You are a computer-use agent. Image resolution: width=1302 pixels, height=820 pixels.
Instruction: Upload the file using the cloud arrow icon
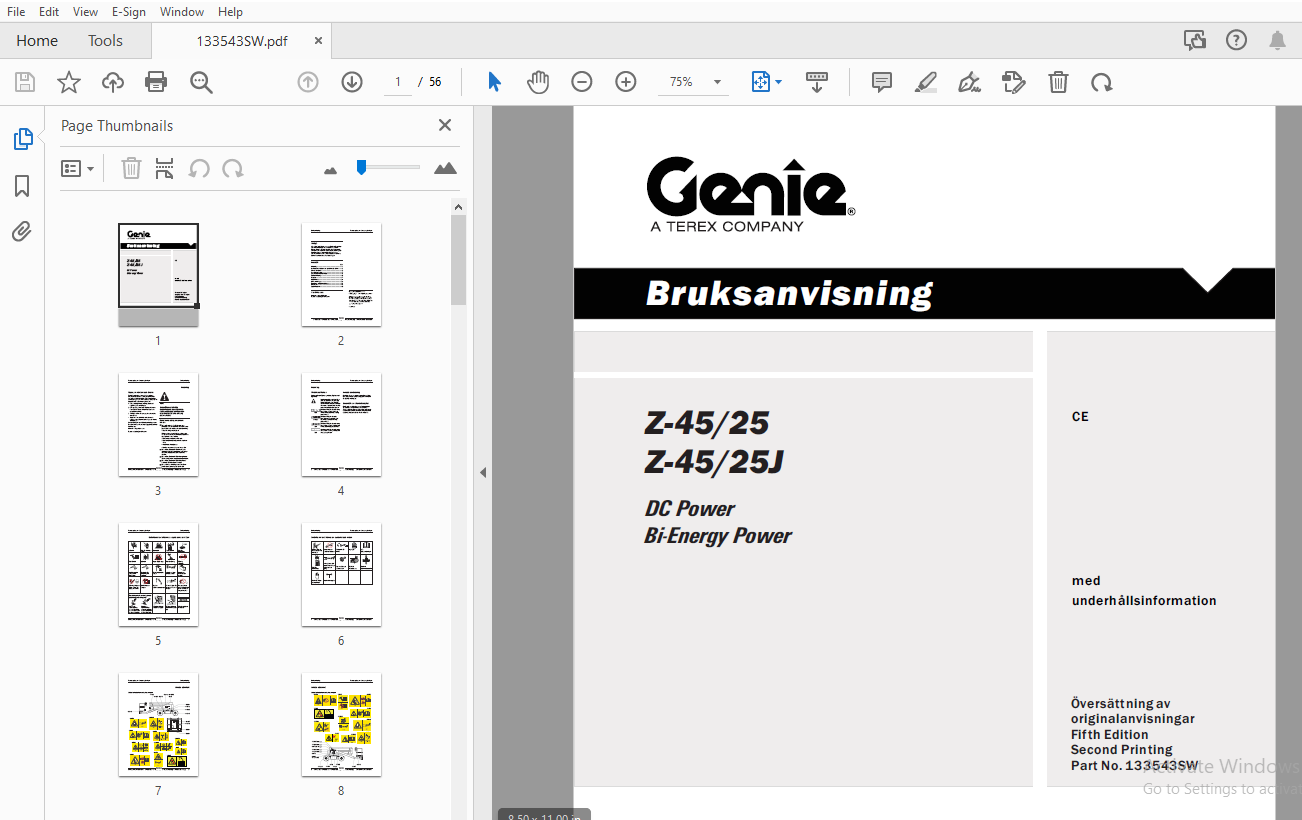coord(113,82)
